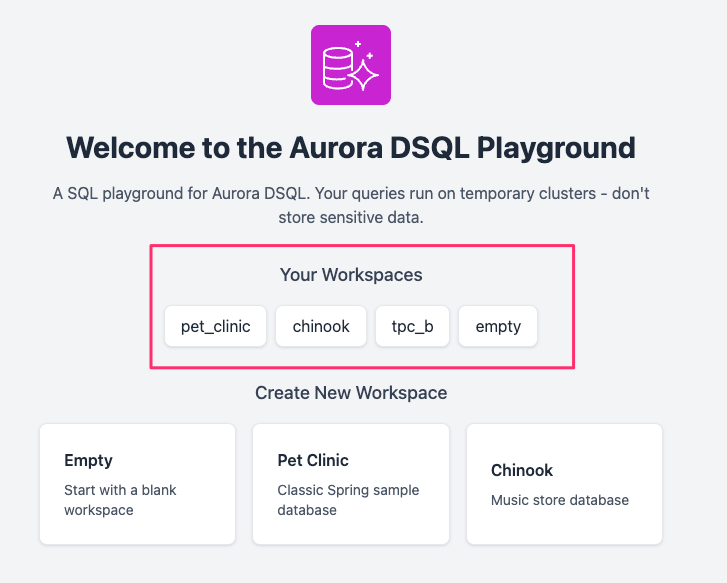Click the Aurora DSQL database logo icon

point(351,65)
